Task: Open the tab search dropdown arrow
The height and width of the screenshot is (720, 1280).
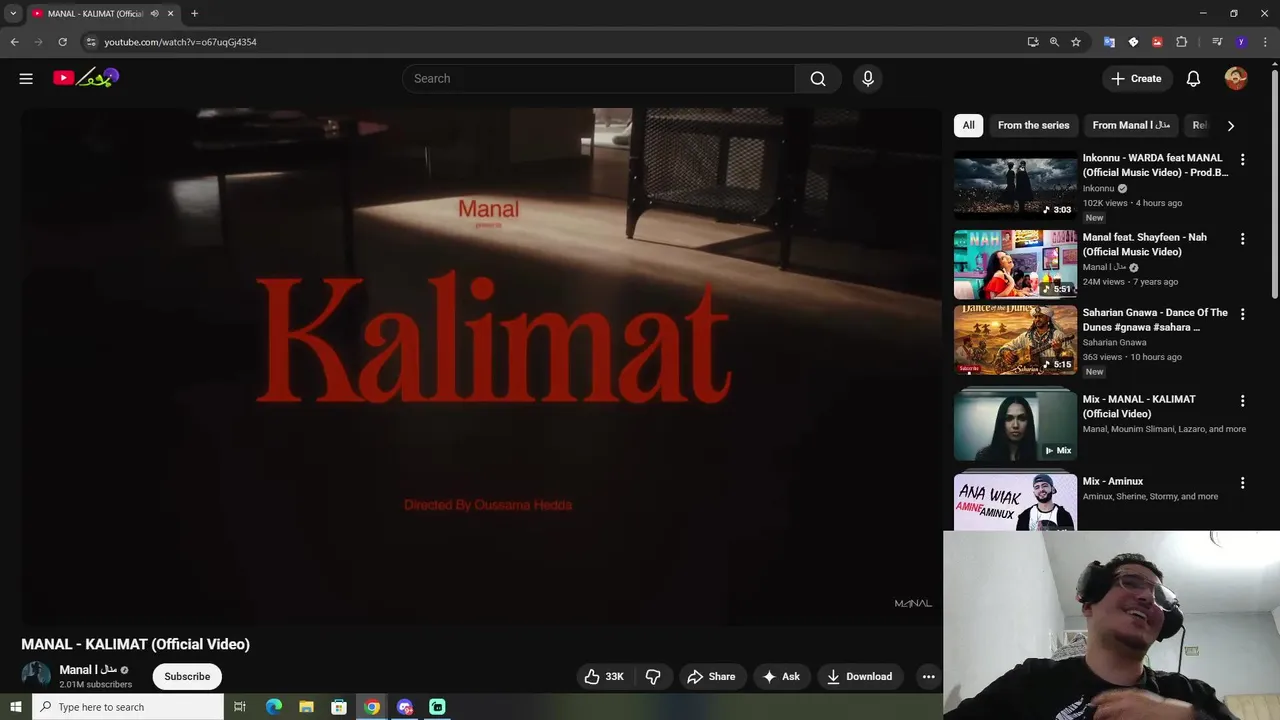Action: 13,14
